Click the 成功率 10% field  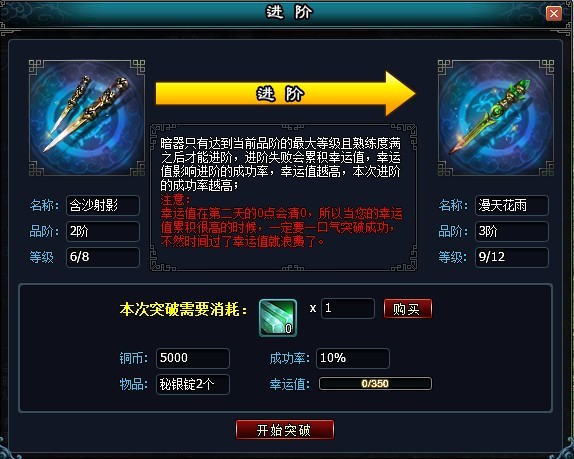[x=353, y=358]
